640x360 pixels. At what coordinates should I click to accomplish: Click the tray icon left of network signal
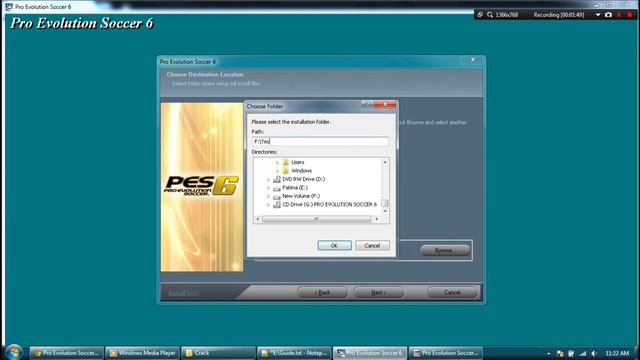(x=571, y=353)
